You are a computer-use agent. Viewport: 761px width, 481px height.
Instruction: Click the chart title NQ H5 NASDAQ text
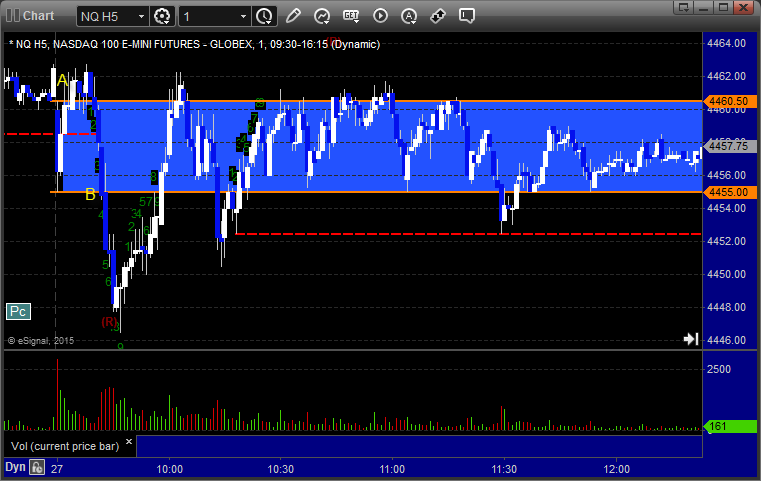(194, 44)
